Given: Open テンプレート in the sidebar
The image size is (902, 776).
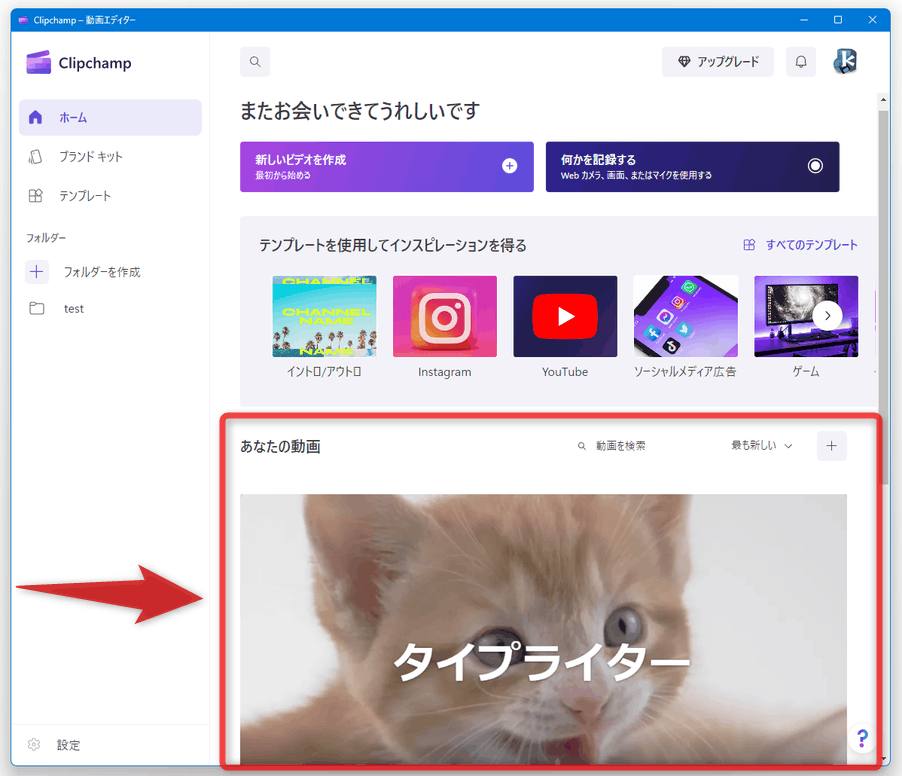Looking at the screenshot, I should tap(110, 196).
